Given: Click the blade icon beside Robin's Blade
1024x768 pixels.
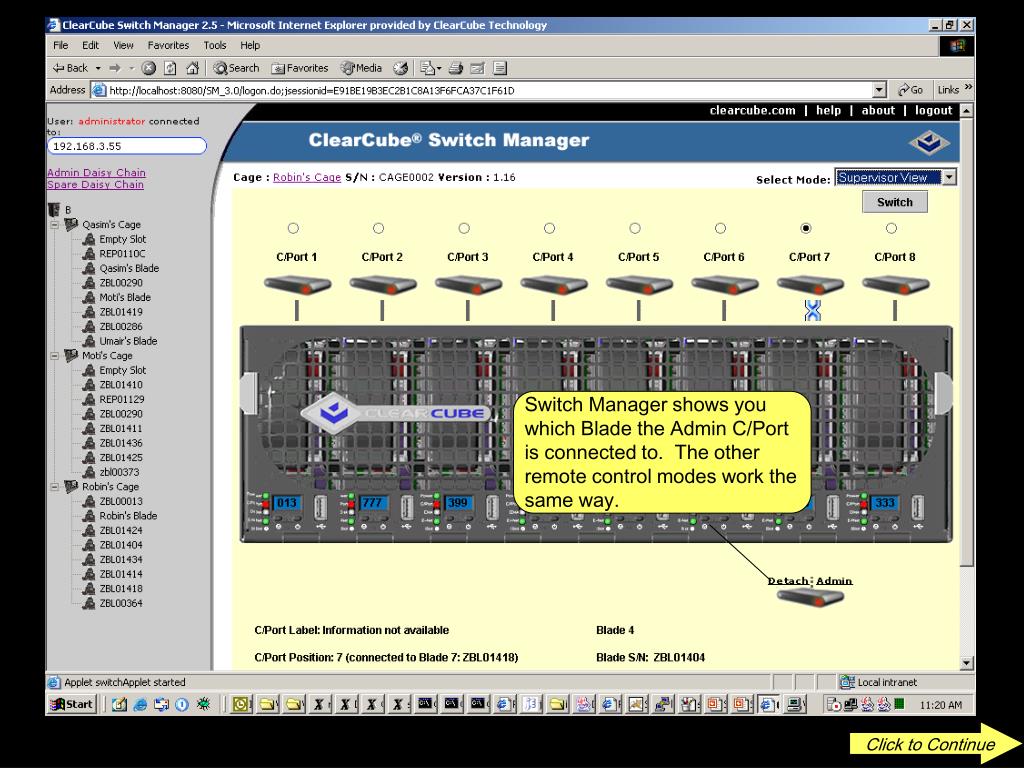Looking at the screenshot, I should pyautogui.click(x=89, y=515).
